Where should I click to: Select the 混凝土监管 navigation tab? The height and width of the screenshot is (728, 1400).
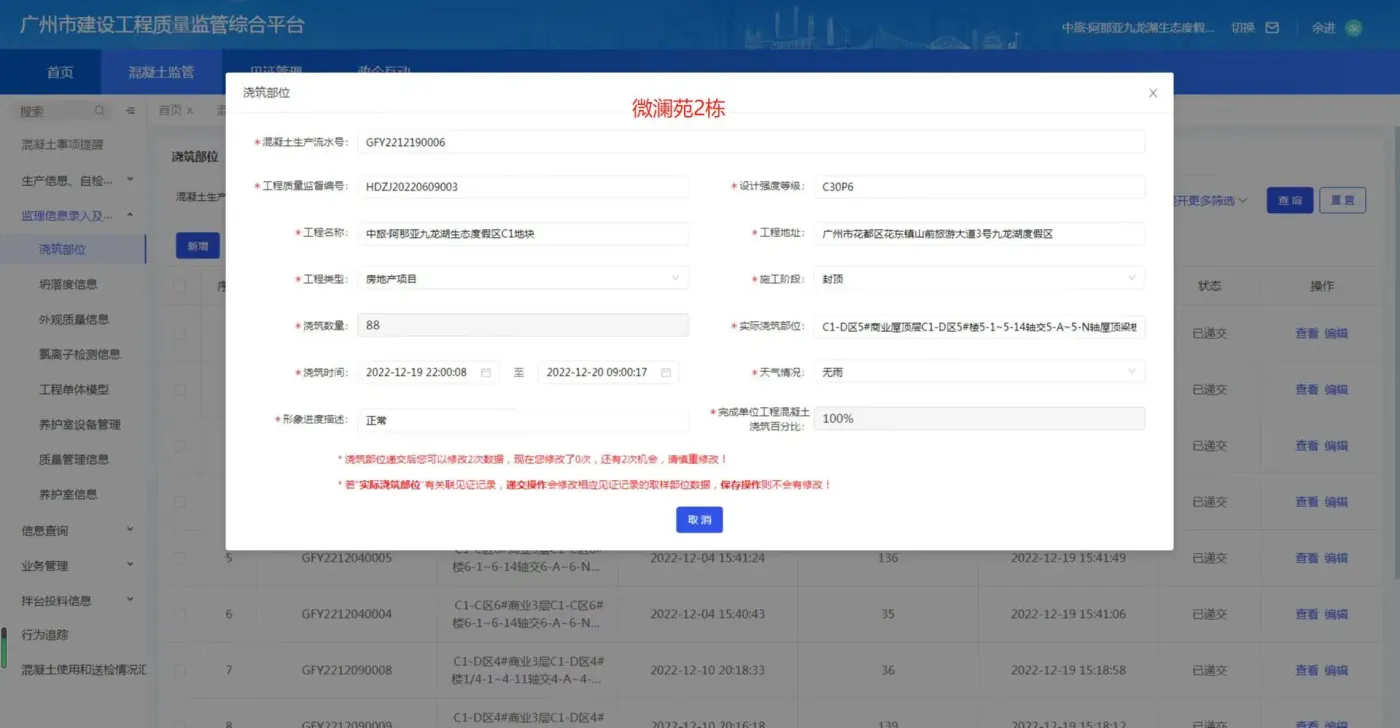click(x=161, y=72)
